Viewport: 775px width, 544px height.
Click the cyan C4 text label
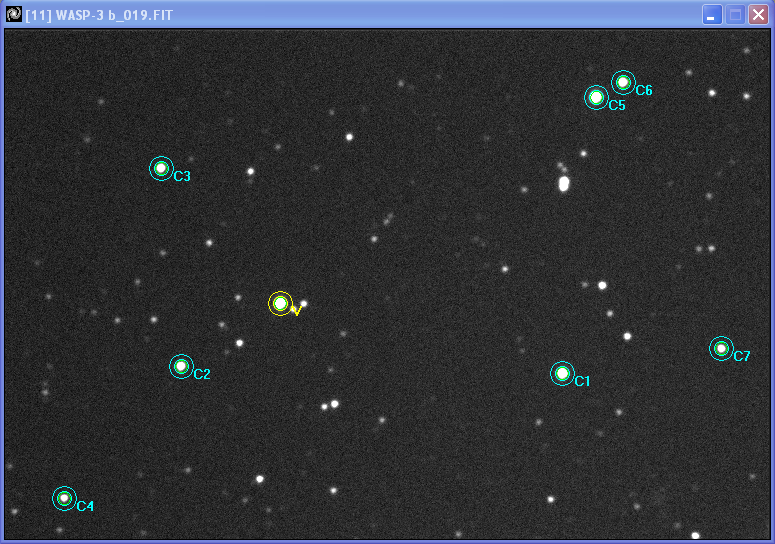point(85,507)
